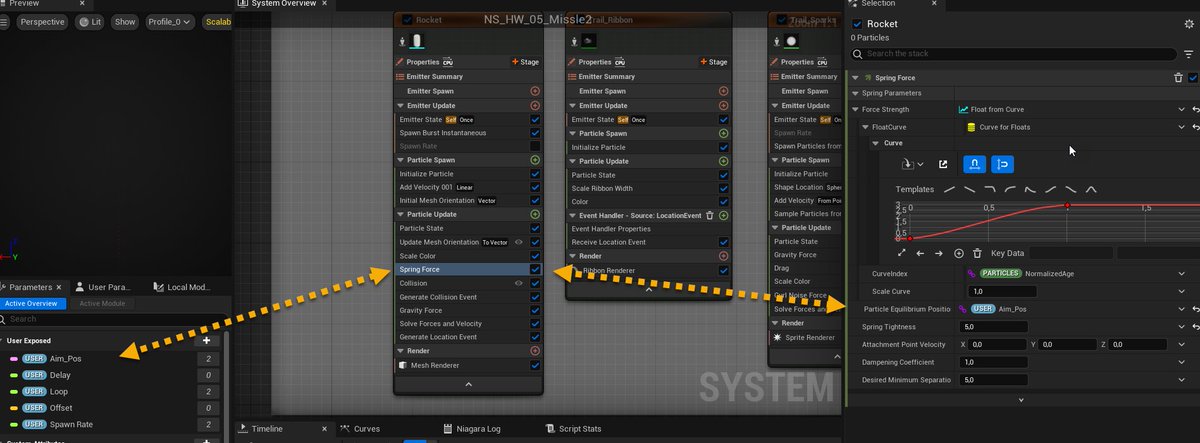Image resolution: width=1200 pixels, height=443 pixels.
Task: Toggle Rocket Emitter State module checkbox
Action: [x=535, y=119]
